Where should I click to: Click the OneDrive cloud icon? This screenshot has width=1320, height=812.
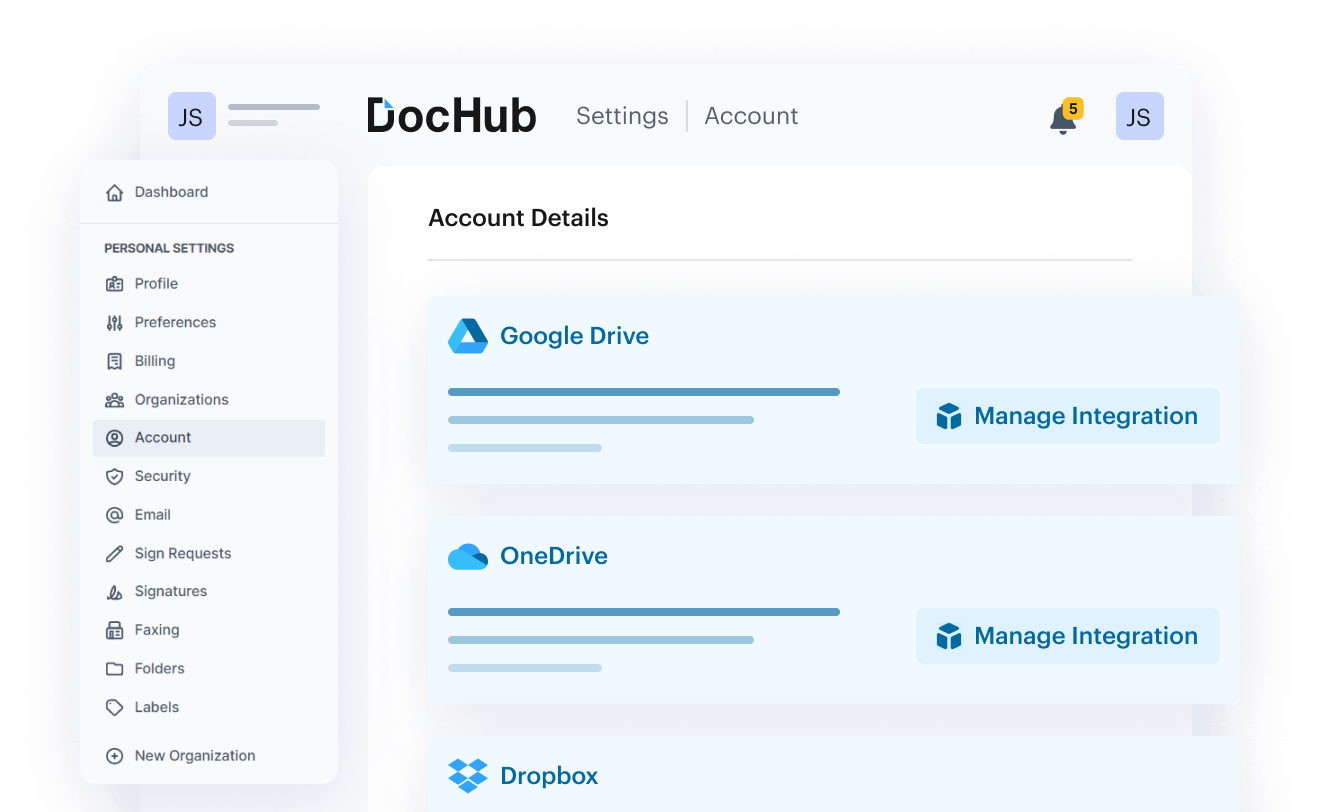coord(466,556)
